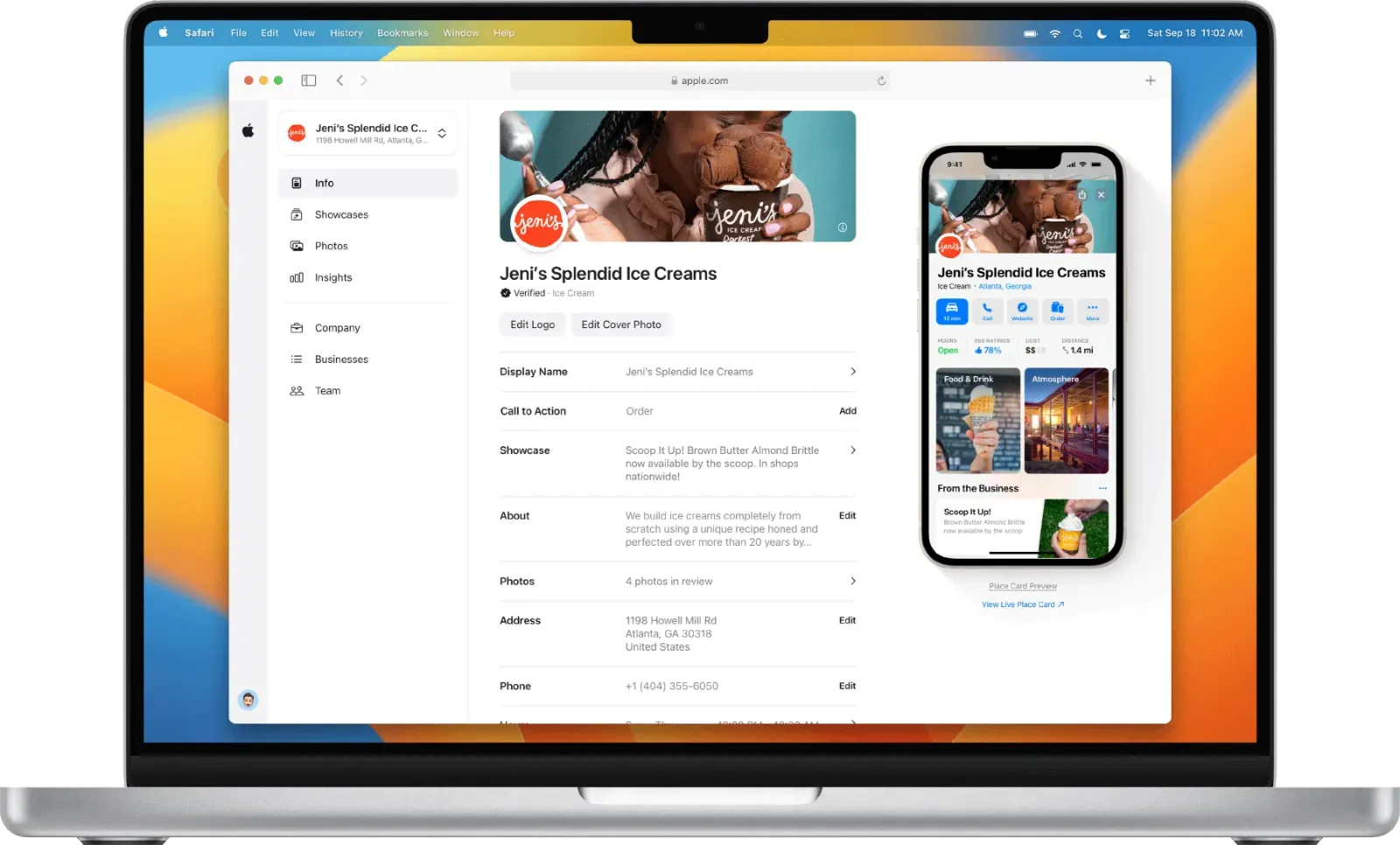Click the cover photo image

pyautogui.click(x=677, y=176)
